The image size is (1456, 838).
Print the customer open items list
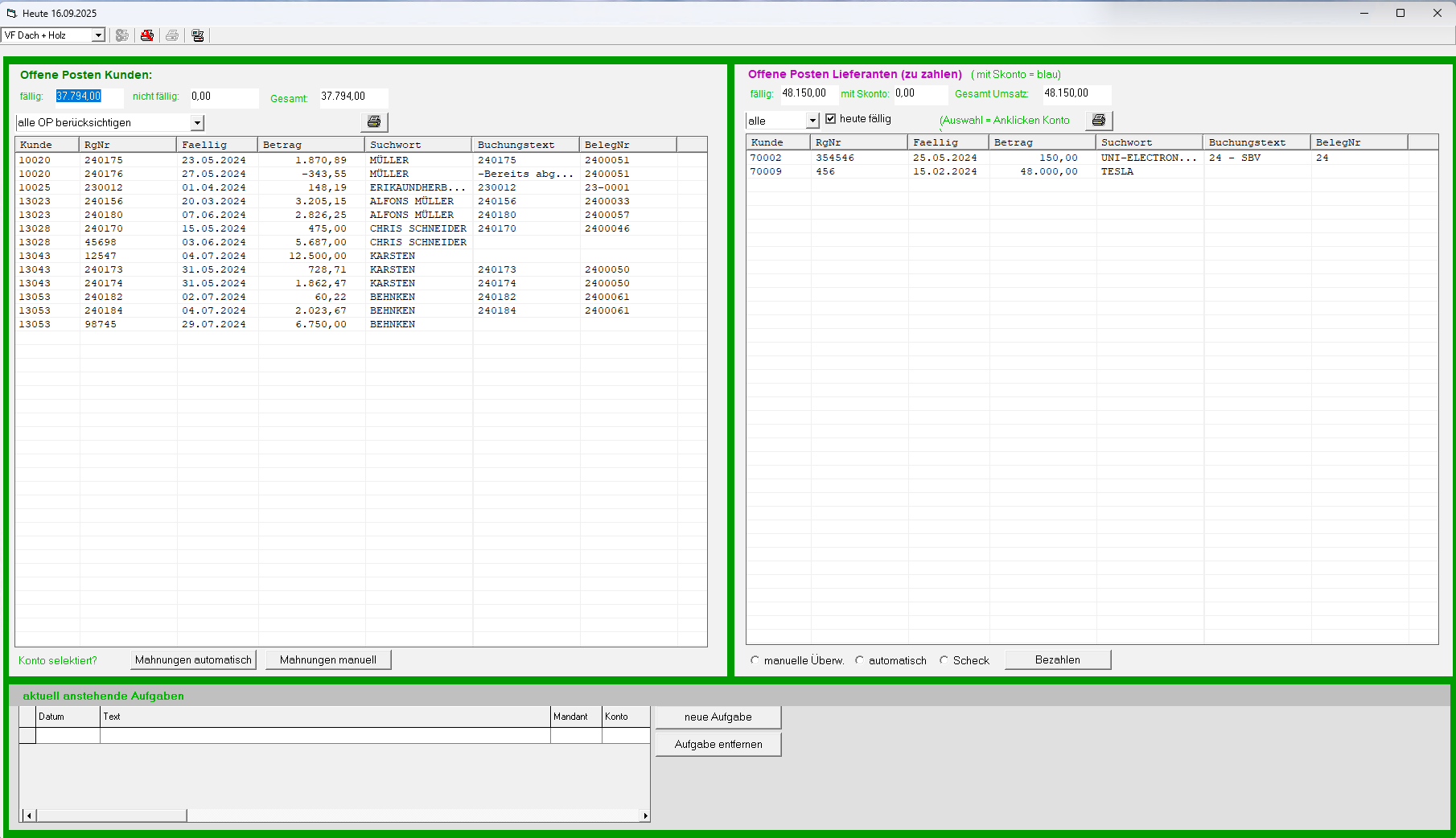coord(374,121)
